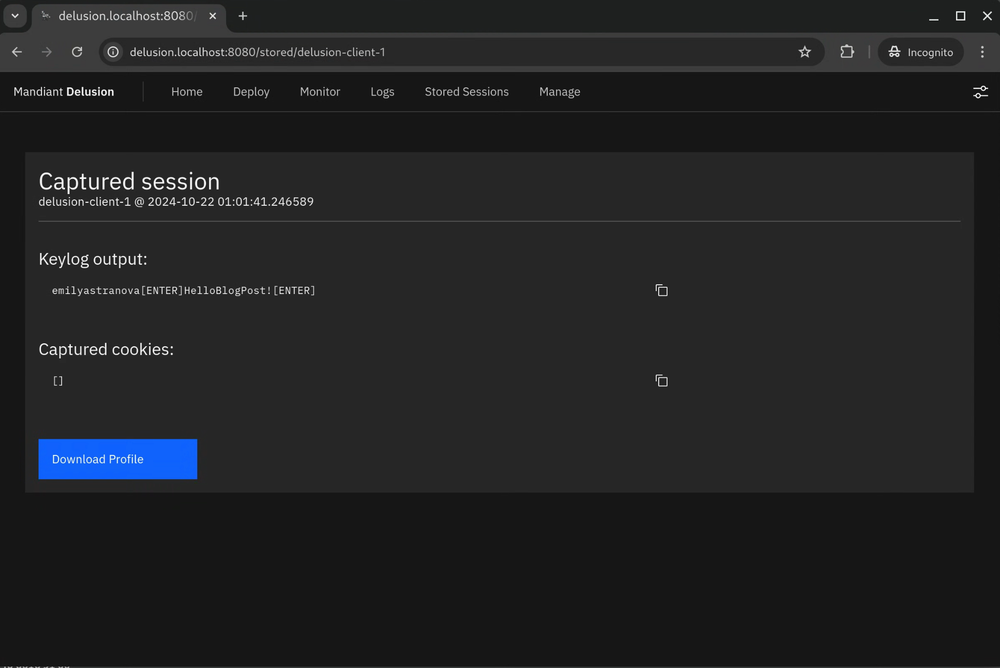The width and height of the screenshot is (1000, 668).
Task: Minimize the browser window
Action: point(933,17)
